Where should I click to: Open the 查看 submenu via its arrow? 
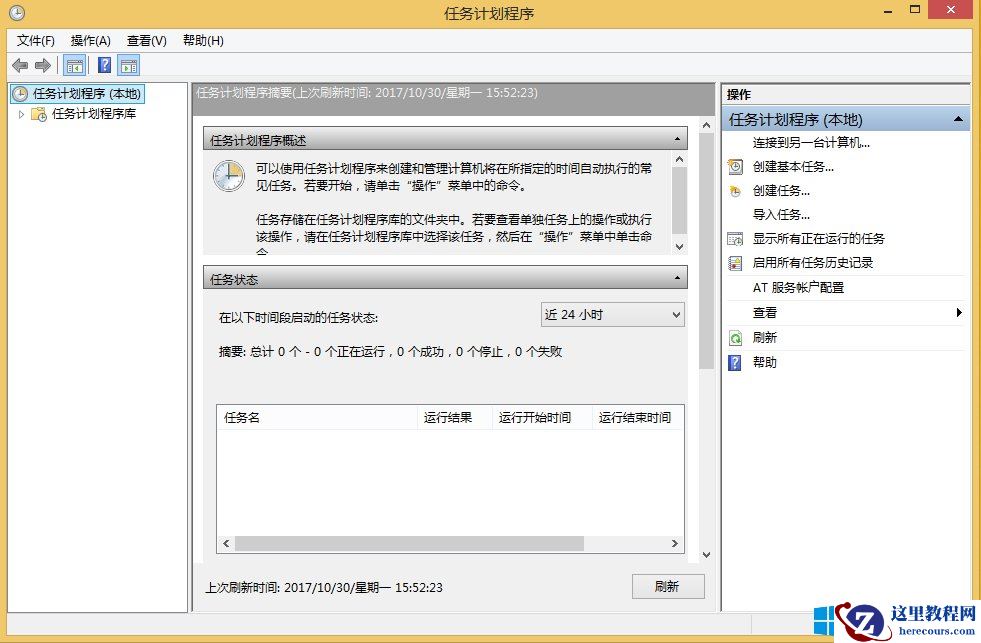[x=959, y=312]
